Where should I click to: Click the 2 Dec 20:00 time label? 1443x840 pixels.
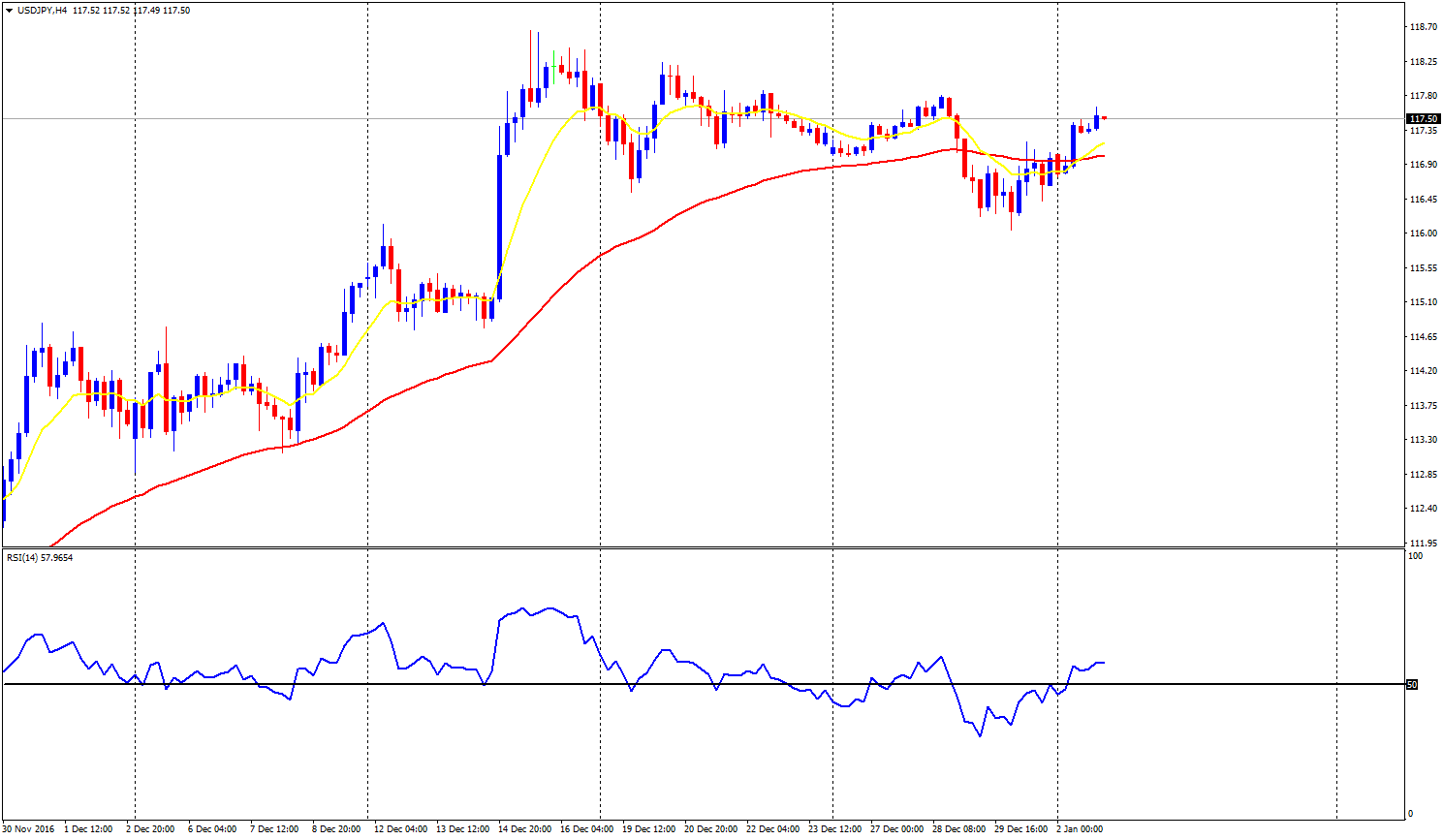pos(150,829)
